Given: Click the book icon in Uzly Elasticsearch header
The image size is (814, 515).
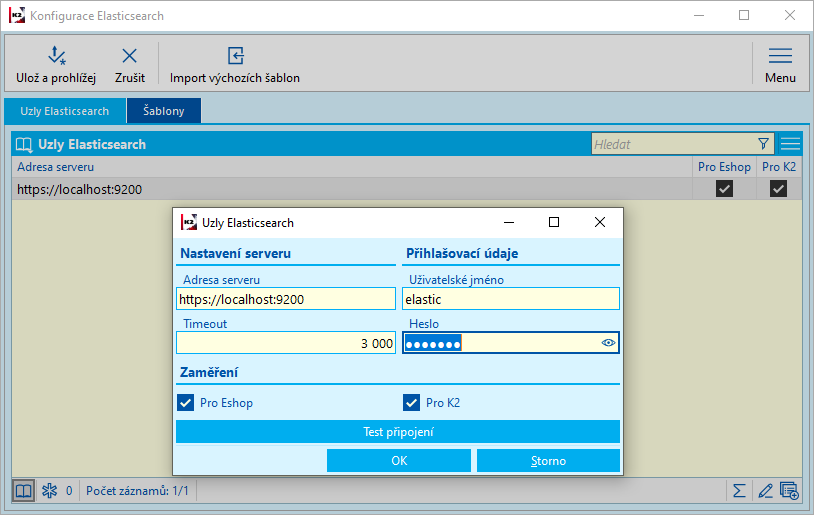Looking at the screenshot, I should [x=24, y=144].
